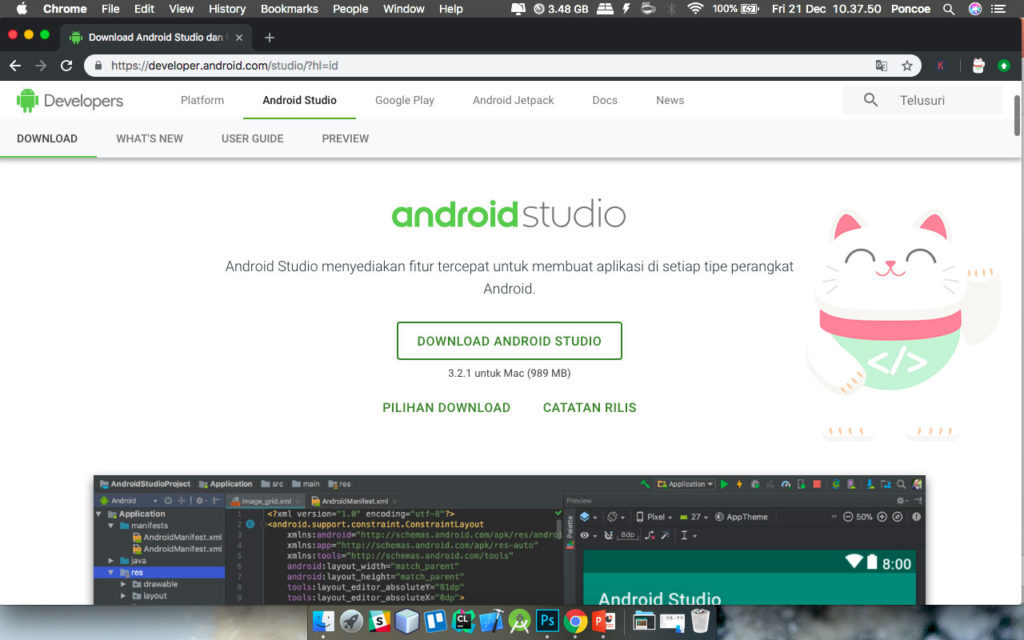This screenshot has height=640, width=1024.
Task: Launch CLion from the Dock
Action: click(464, 621)
